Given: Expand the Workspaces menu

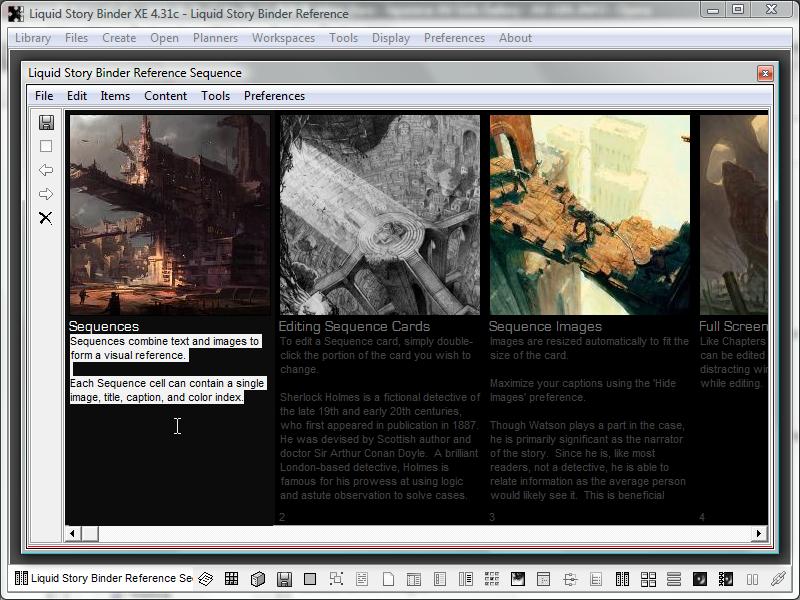Looking at the screenshot, I should (x=283, y=38).
